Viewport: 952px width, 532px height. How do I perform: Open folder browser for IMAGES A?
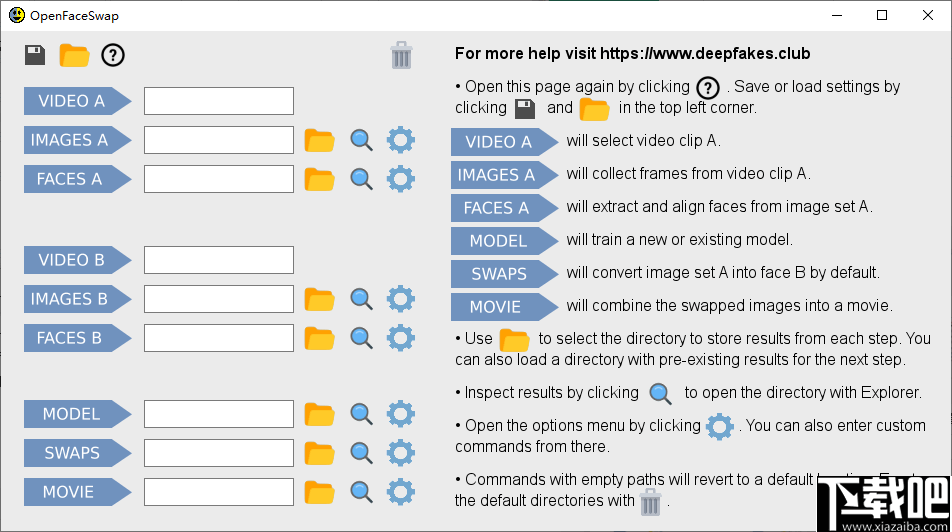pyautogui.click(x=319, y=140)
